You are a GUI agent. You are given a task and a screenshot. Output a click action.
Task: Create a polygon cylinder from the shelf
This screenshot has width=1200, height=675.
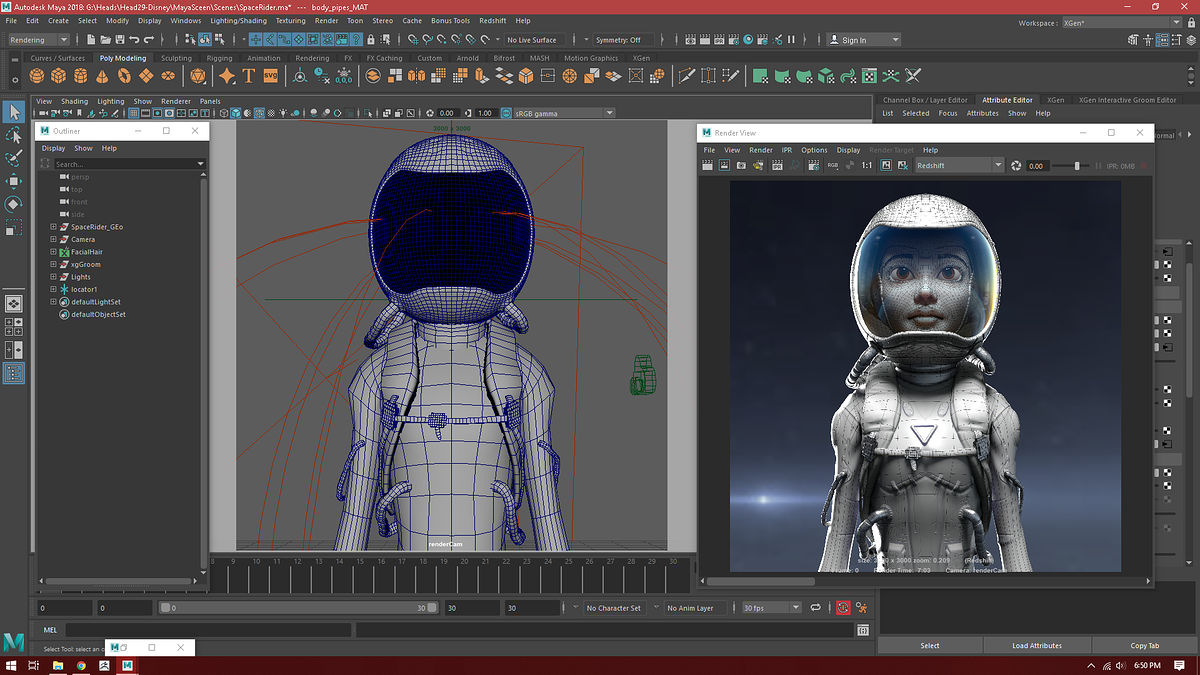pos(83,76)
